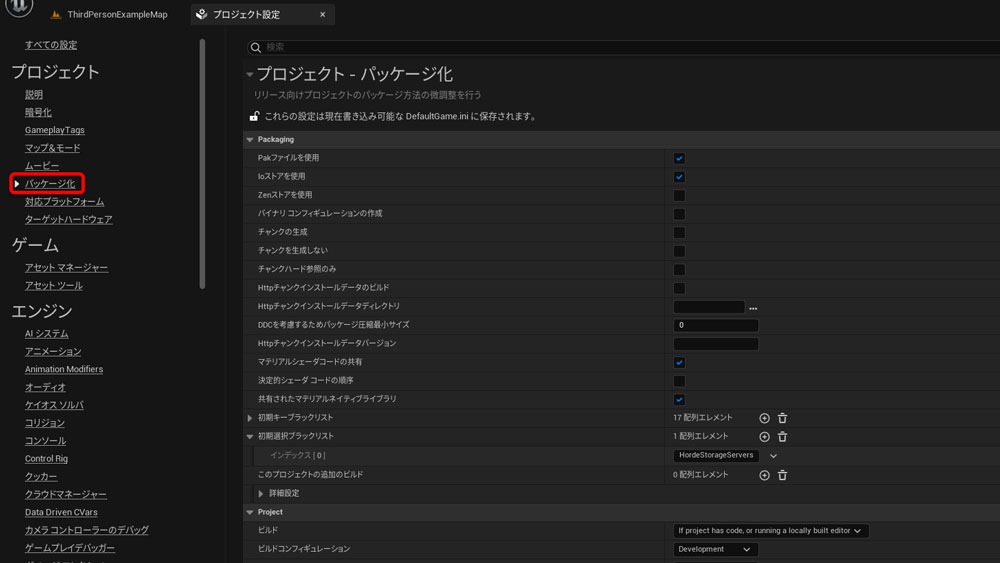This screenshot has width=1000, height=563.
Task: Toggle the 共有されたマテリアルネイティブライブラリ checkbox
Action: (679, 399)
